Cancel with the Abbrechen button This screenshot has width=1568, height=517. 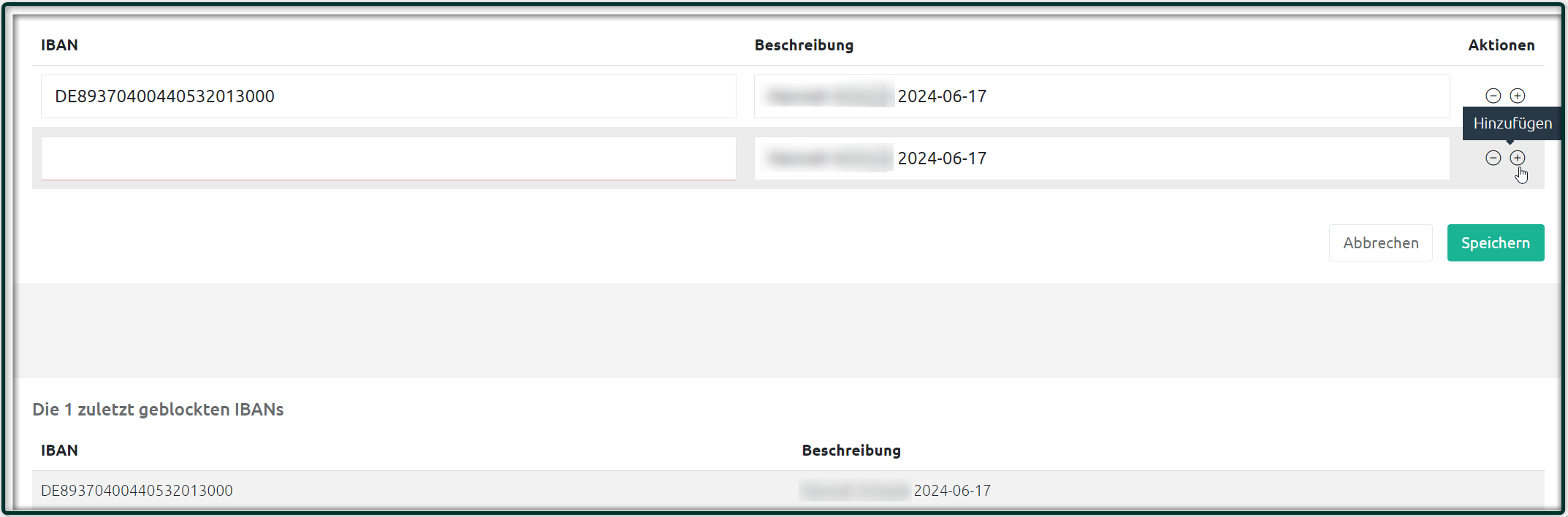point(1380,242)
